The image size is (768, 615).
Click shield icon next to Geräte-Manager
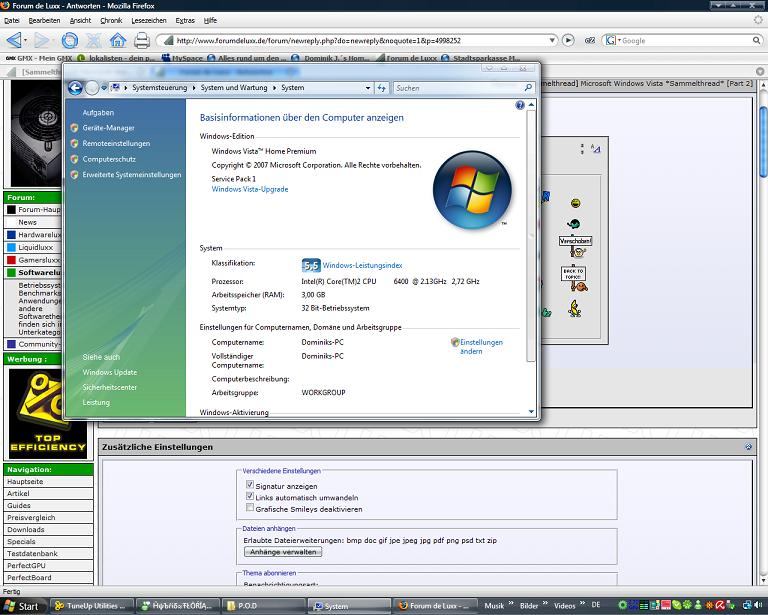click(74, 128)
